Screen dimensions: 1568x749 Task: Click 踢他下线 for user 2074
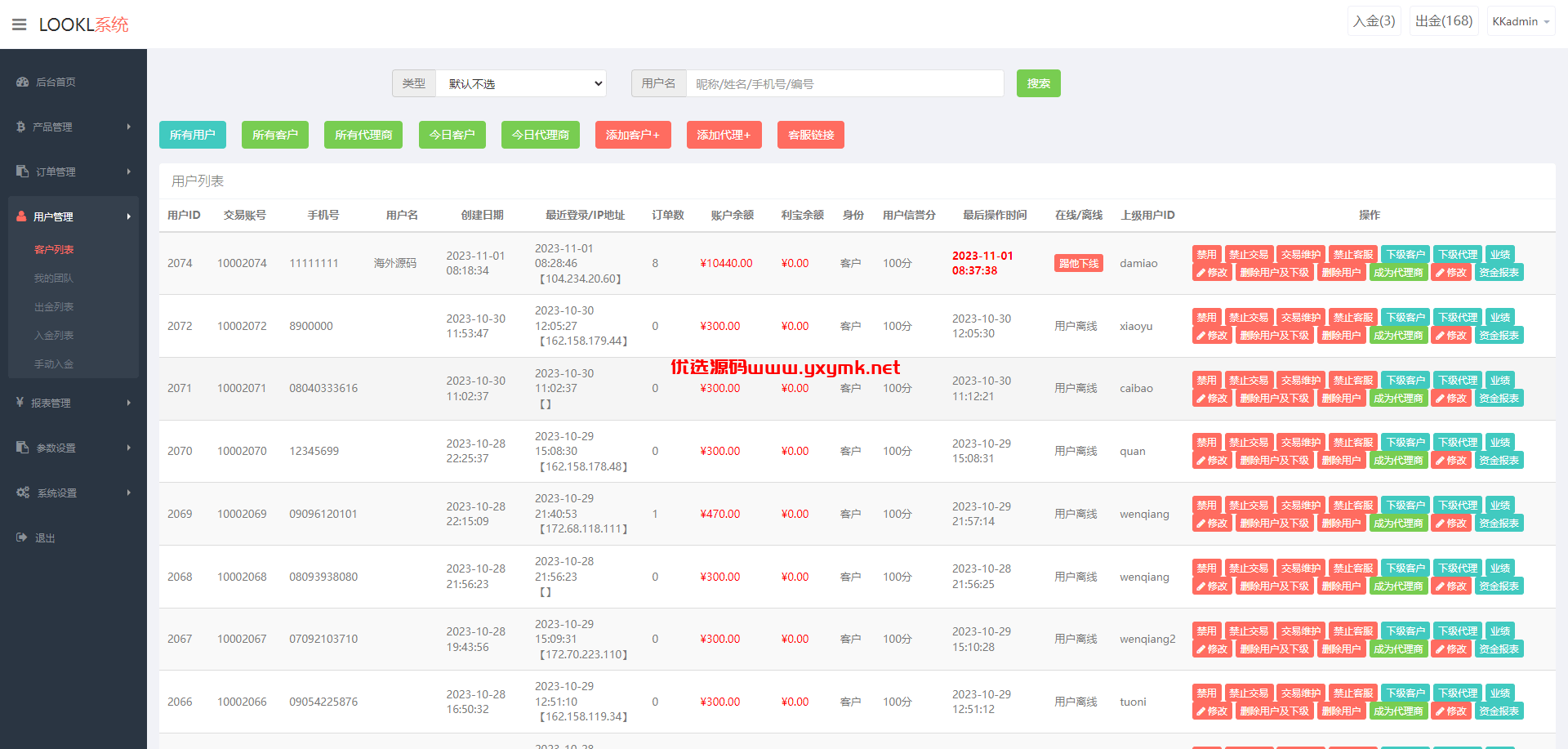[1079, 263]
